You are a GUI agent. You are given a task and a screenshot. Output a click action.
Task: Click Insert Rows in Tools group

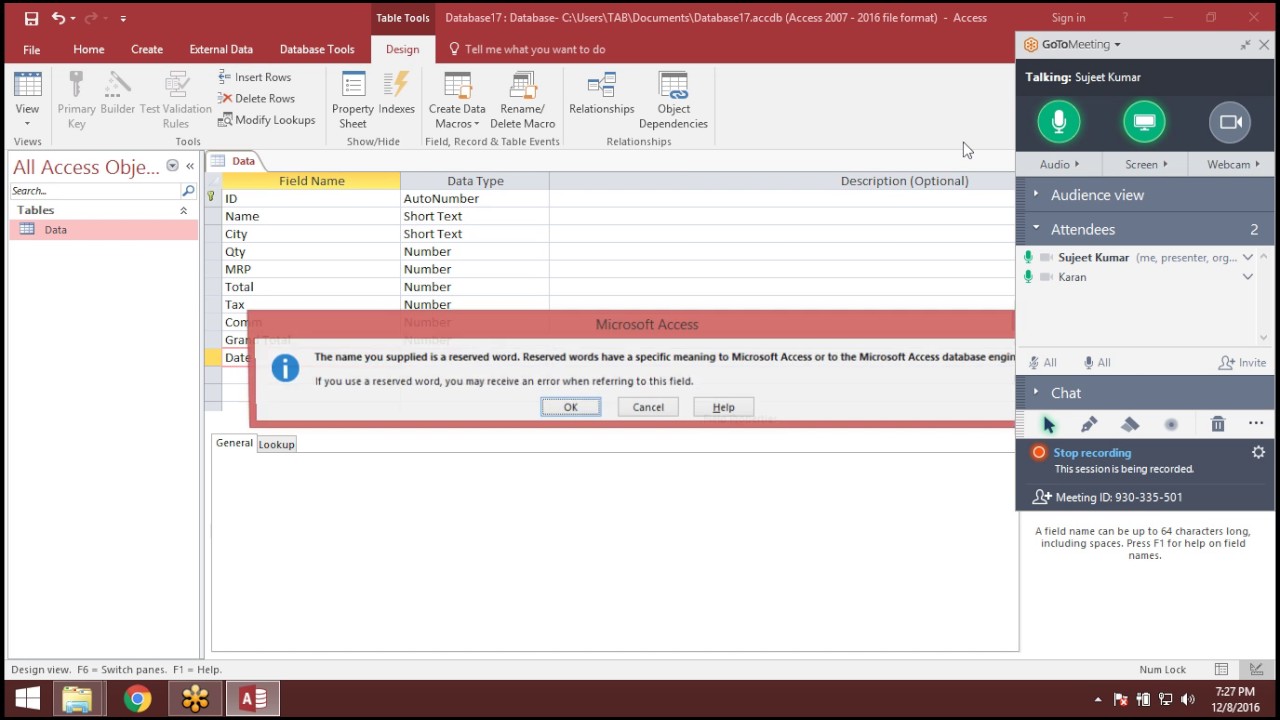pyautogui.click(x=255, y=77)
